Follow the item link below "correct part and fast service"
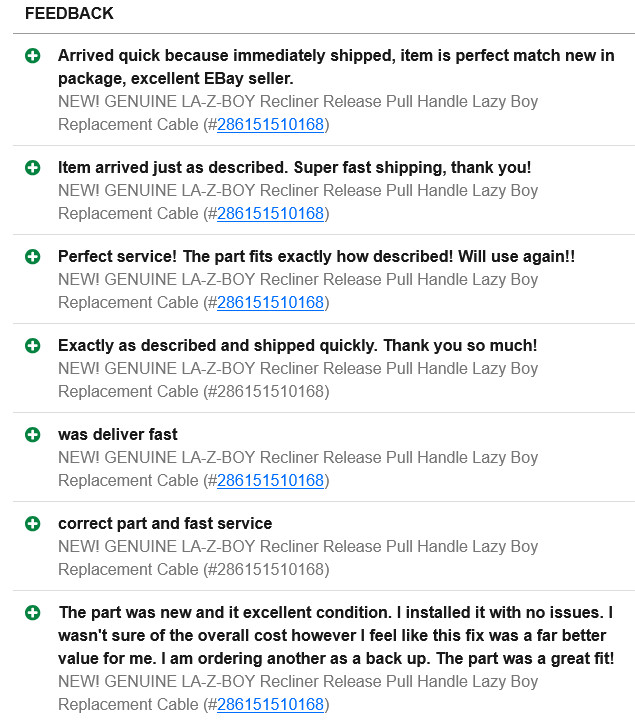 pos(270,569)
